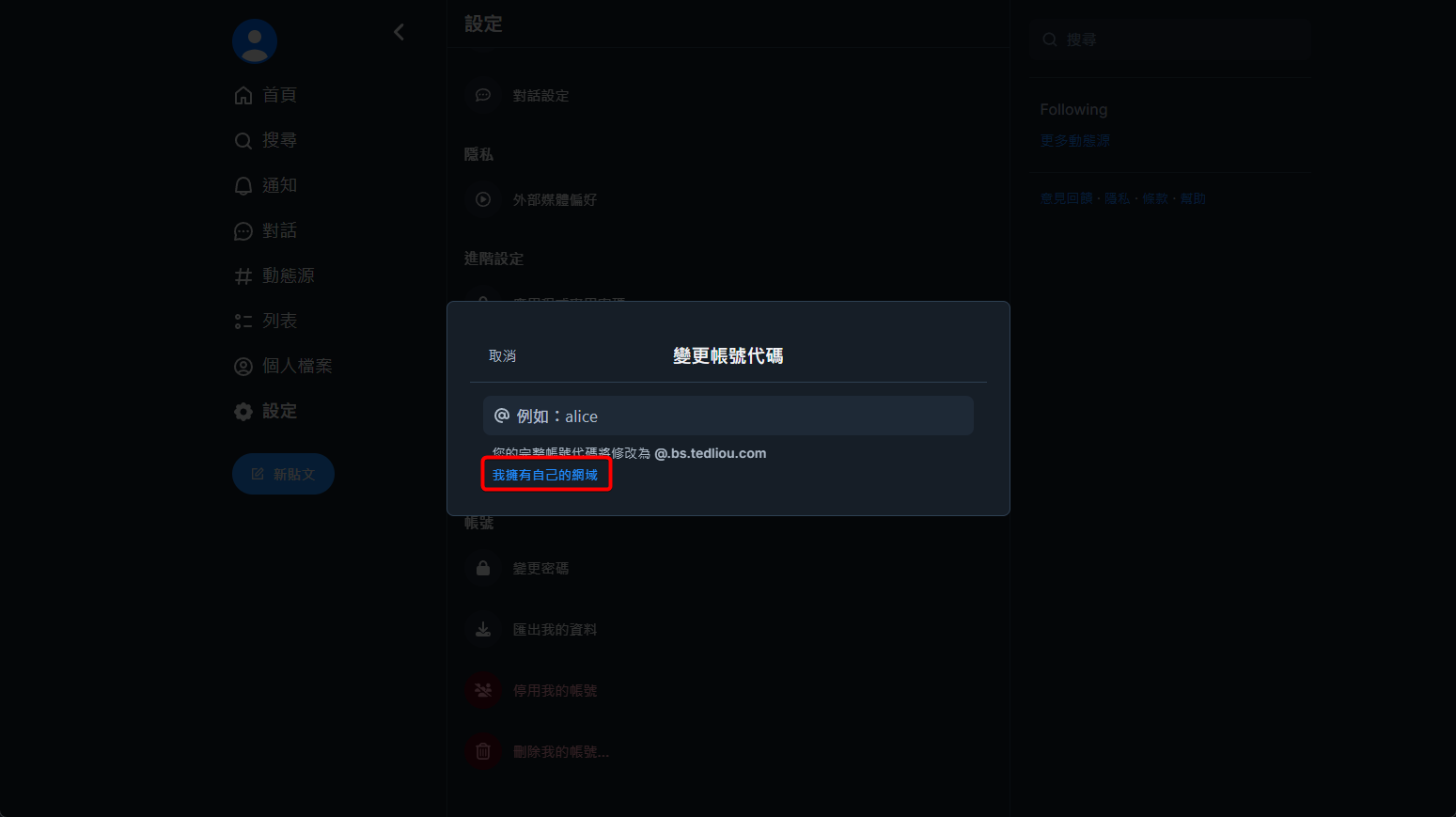Screen dimensions: 1456x817
Task: Open 個人檔案 via the profile icon
Action: [243, 366]
